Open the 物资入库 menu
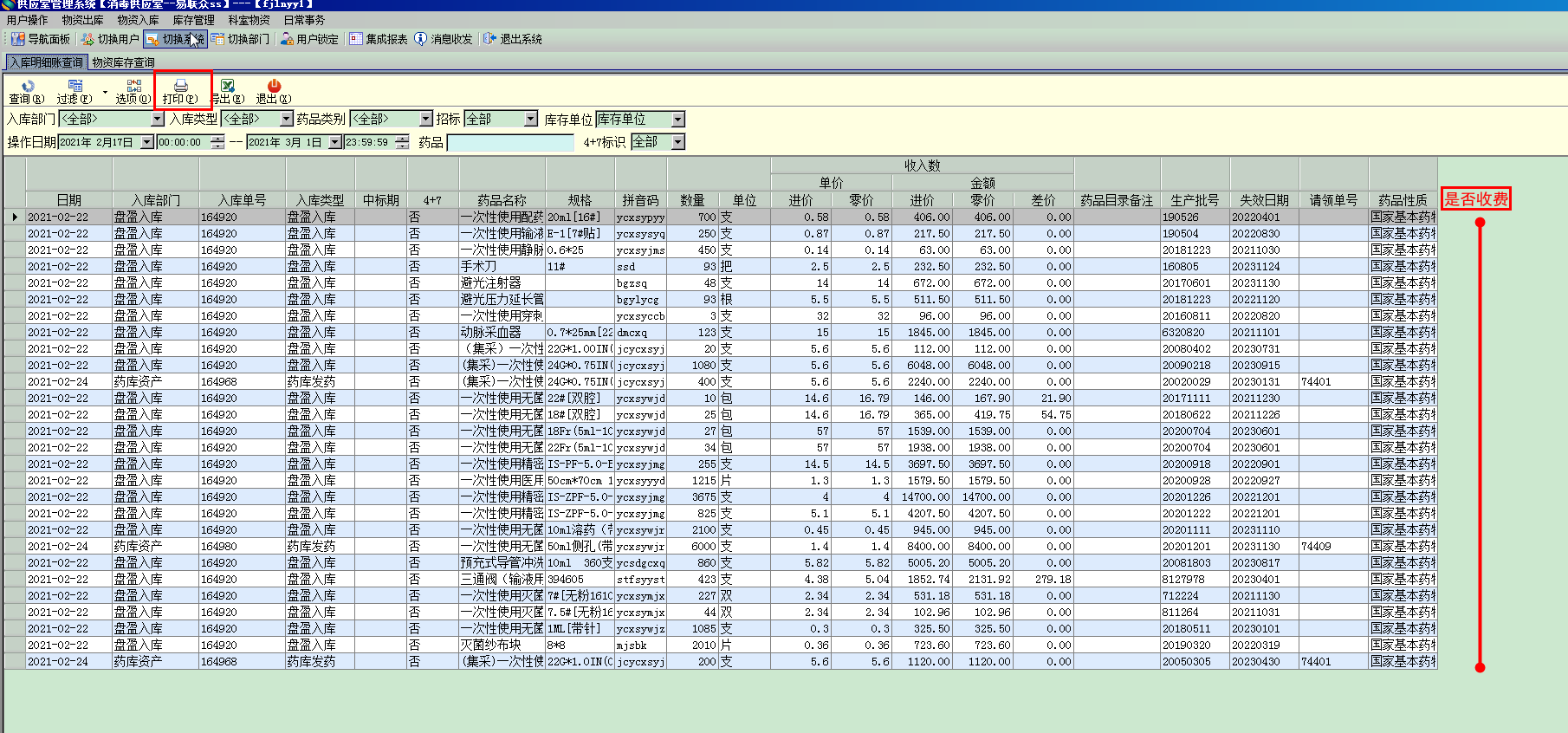Screen dimensions: 1568x733 (139, 20)
